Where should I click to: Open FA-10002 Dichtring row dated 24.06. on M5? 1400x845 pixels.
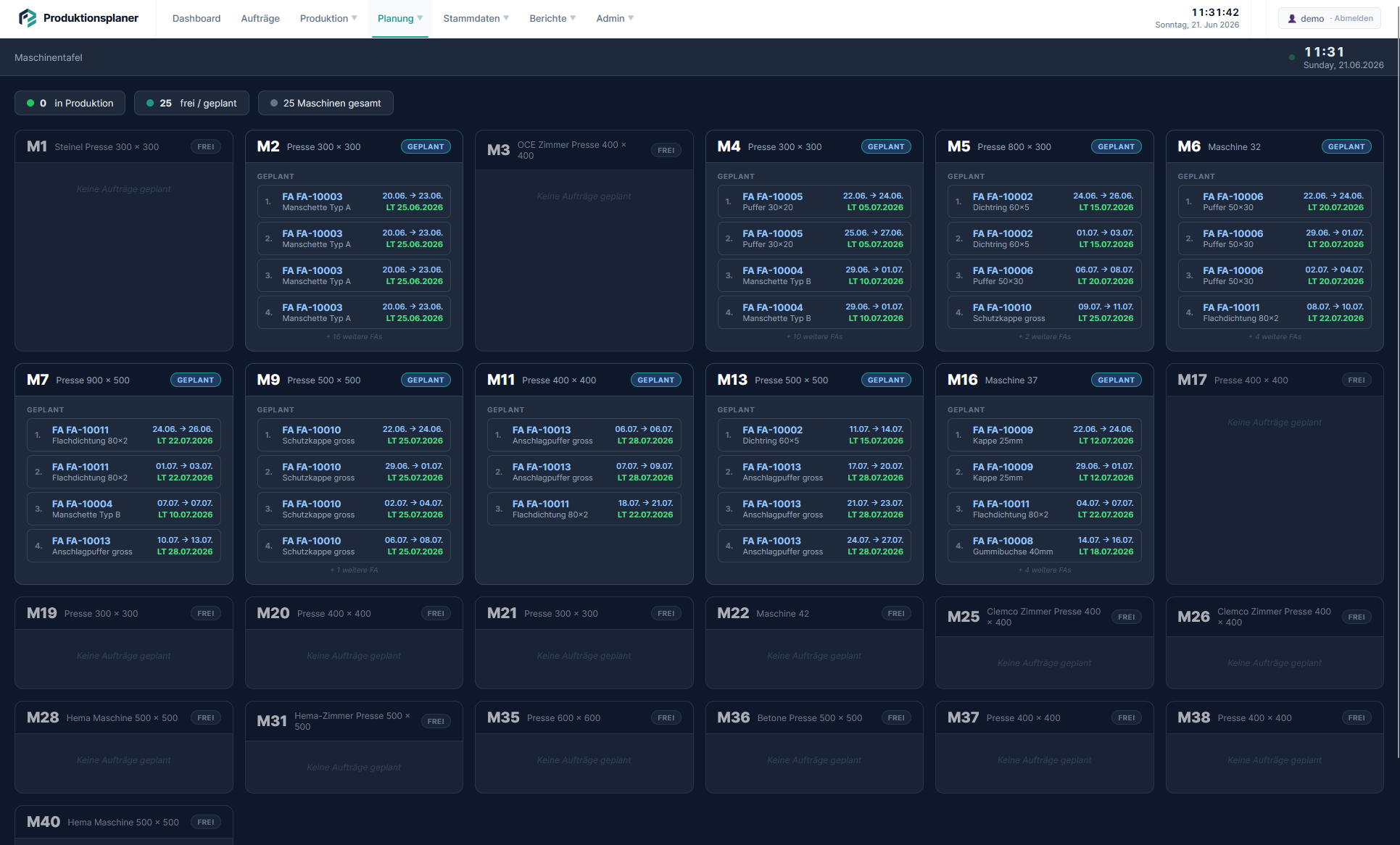[1045, 201]
